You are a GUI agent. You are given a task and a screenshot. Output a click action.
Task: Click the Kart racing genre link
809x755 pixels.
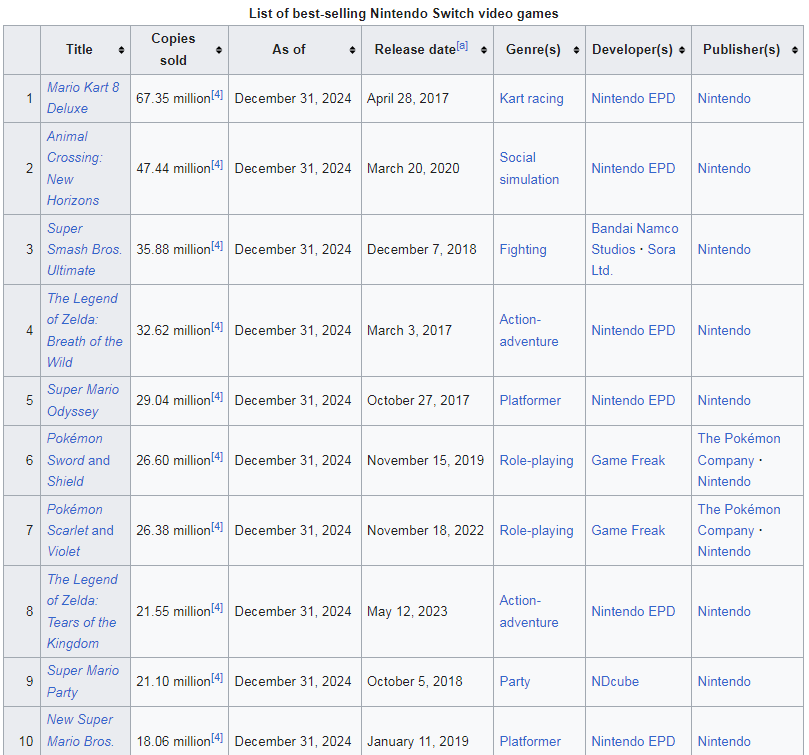(x=531, y=98)
